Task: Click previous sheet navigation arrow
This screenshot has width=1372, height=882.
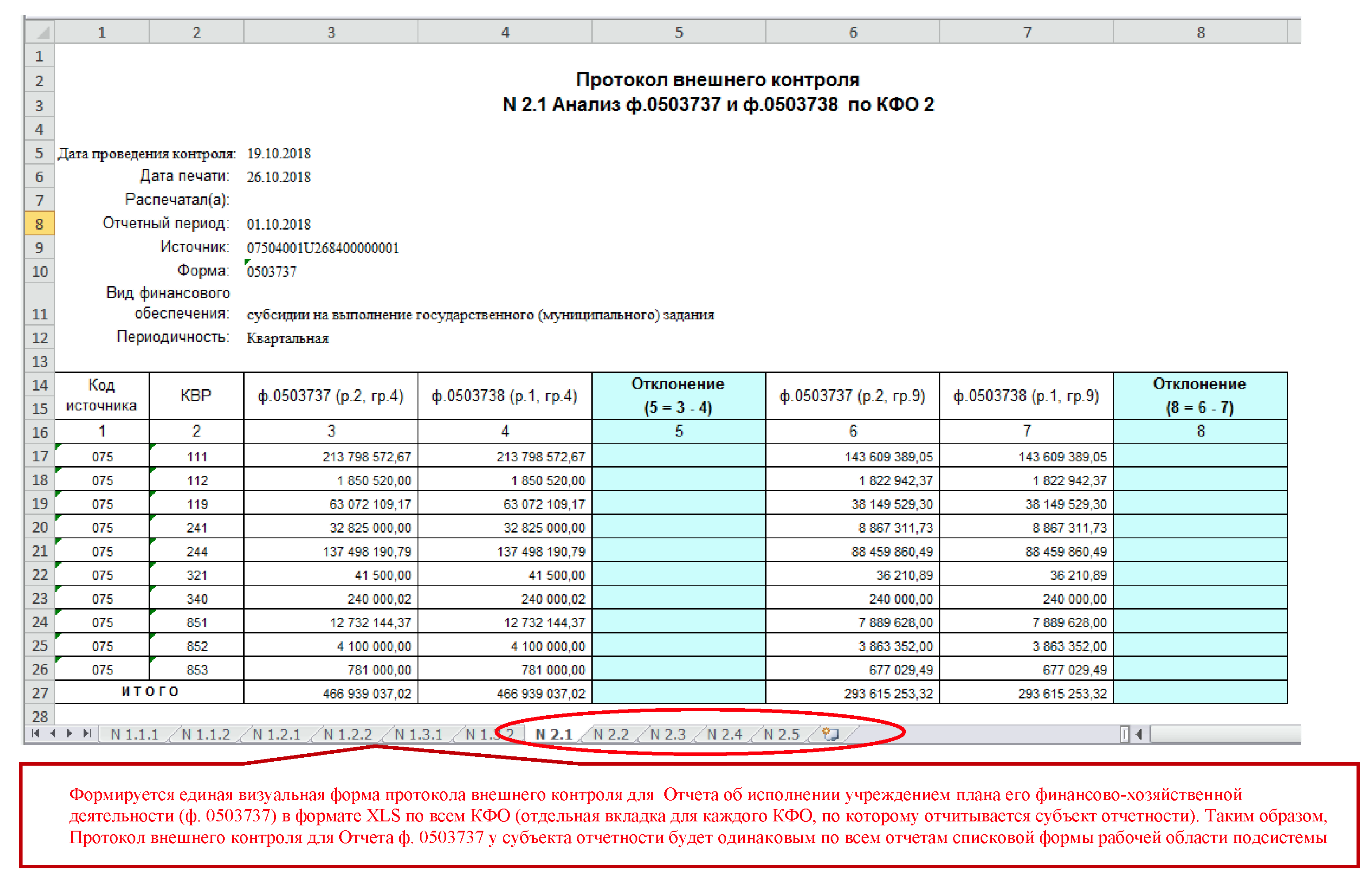Action: tap(53, 733)
